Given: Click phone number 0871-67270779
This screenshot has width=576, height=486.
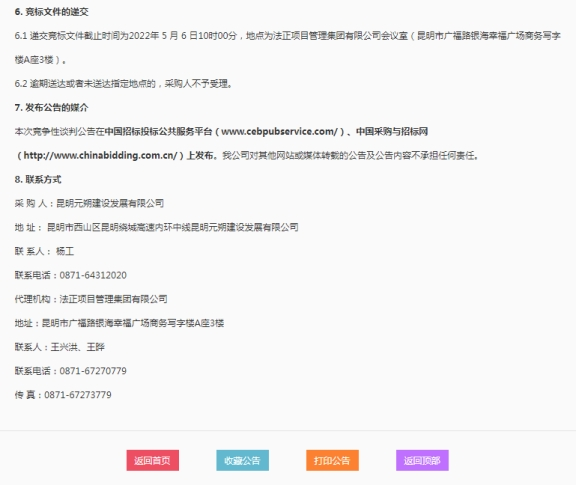Looking at the screenshot, I should point(93,371).
